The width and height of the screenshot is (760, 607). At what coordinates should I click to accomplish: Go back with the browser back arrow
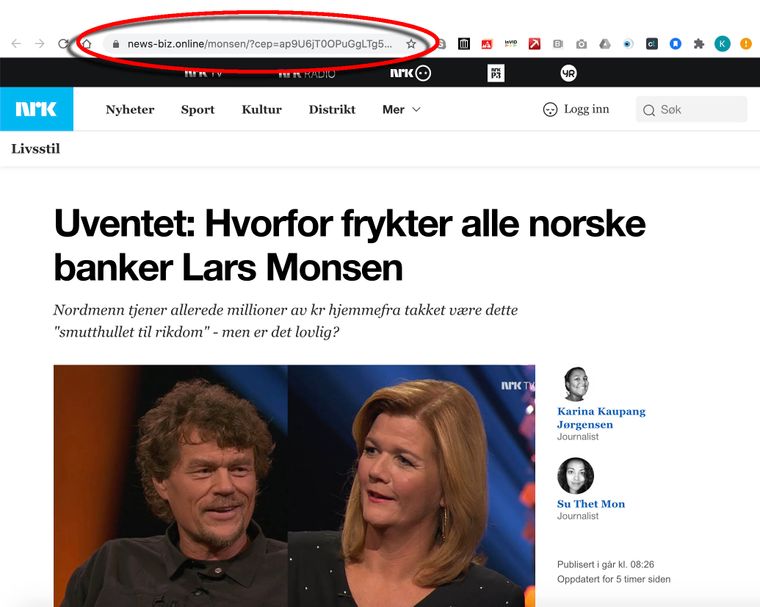(x=16, y=44)
